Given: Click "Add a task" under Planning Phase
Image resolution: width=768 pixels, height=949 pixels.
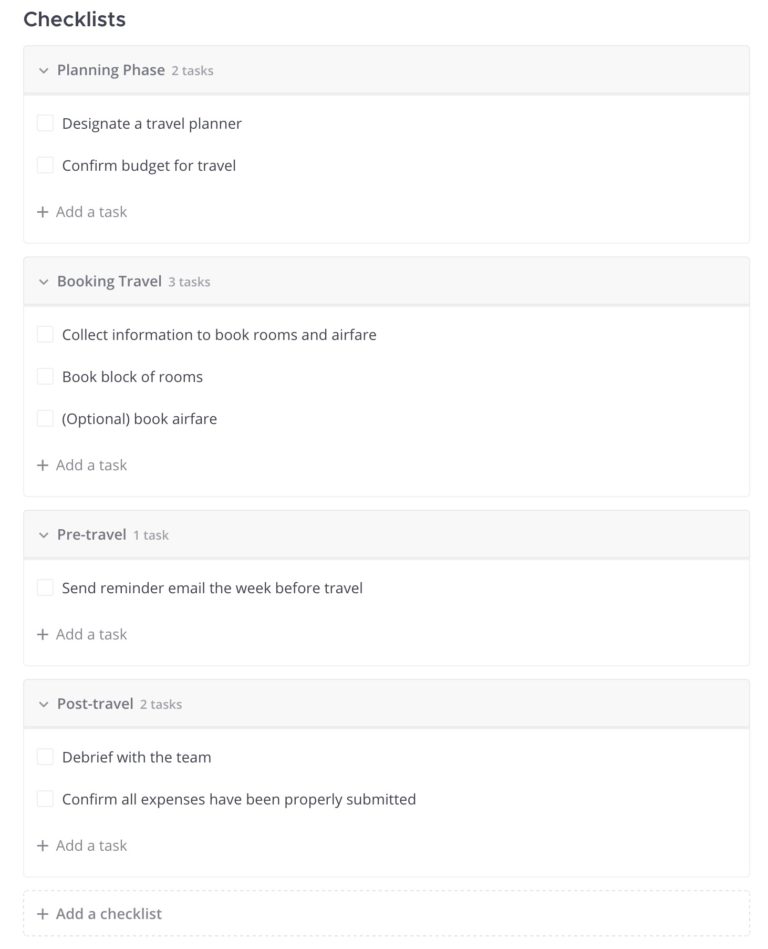Looking at the screenshot, I should coord(90,212).
